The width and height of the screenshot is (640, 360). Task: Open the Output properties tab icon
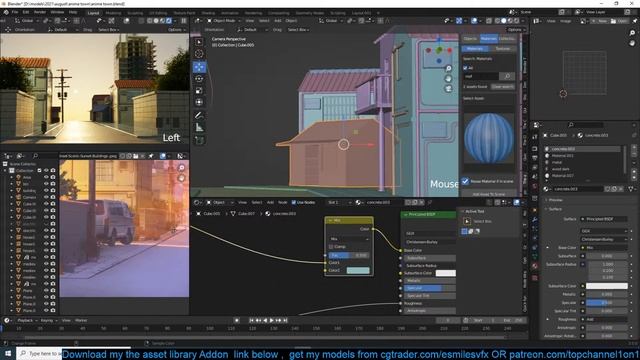click(x=535, y=158)
